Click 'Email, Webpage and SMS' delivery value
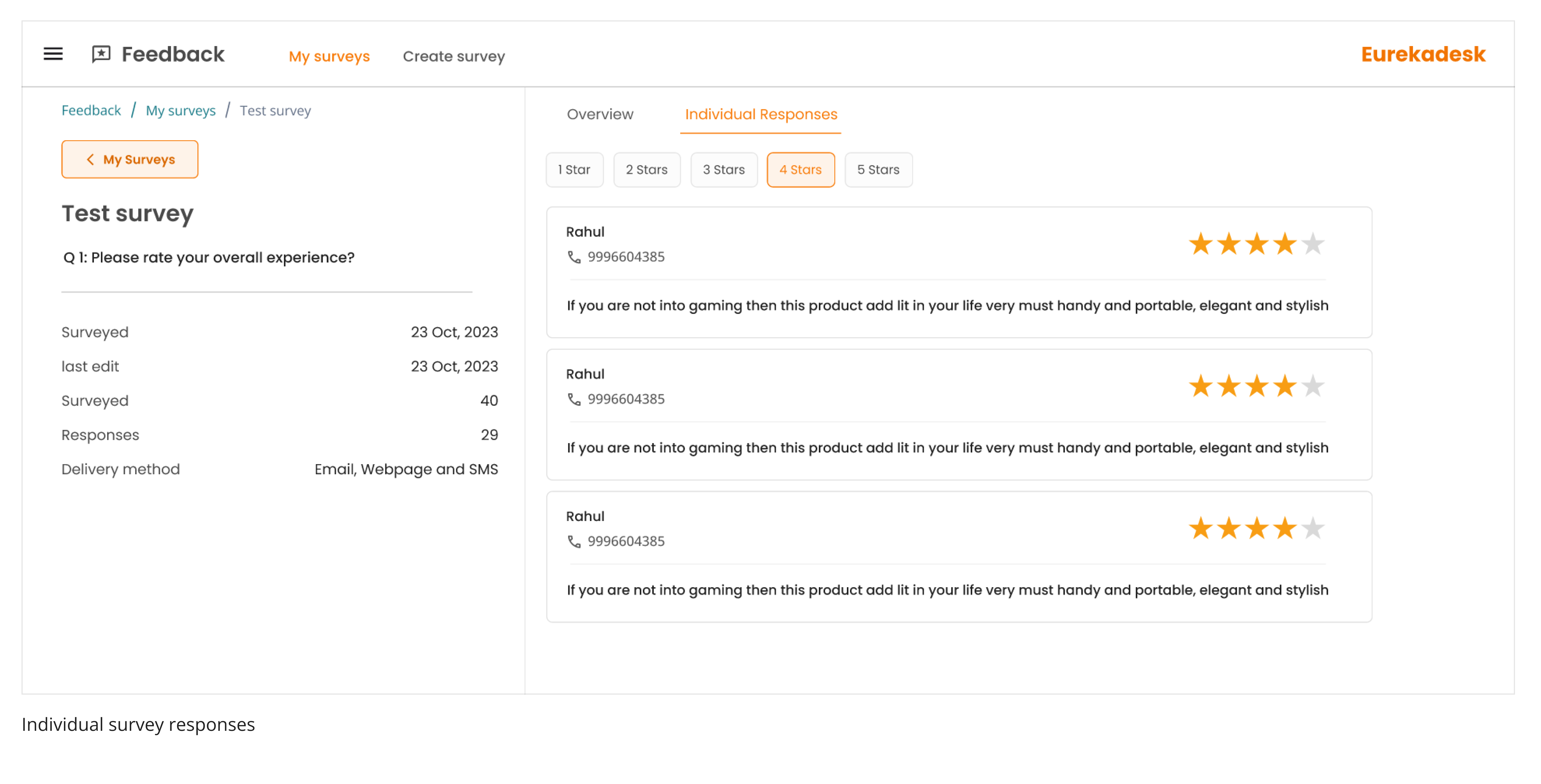Viewport: 1541px width, 784px height. (x=406, y=469)
